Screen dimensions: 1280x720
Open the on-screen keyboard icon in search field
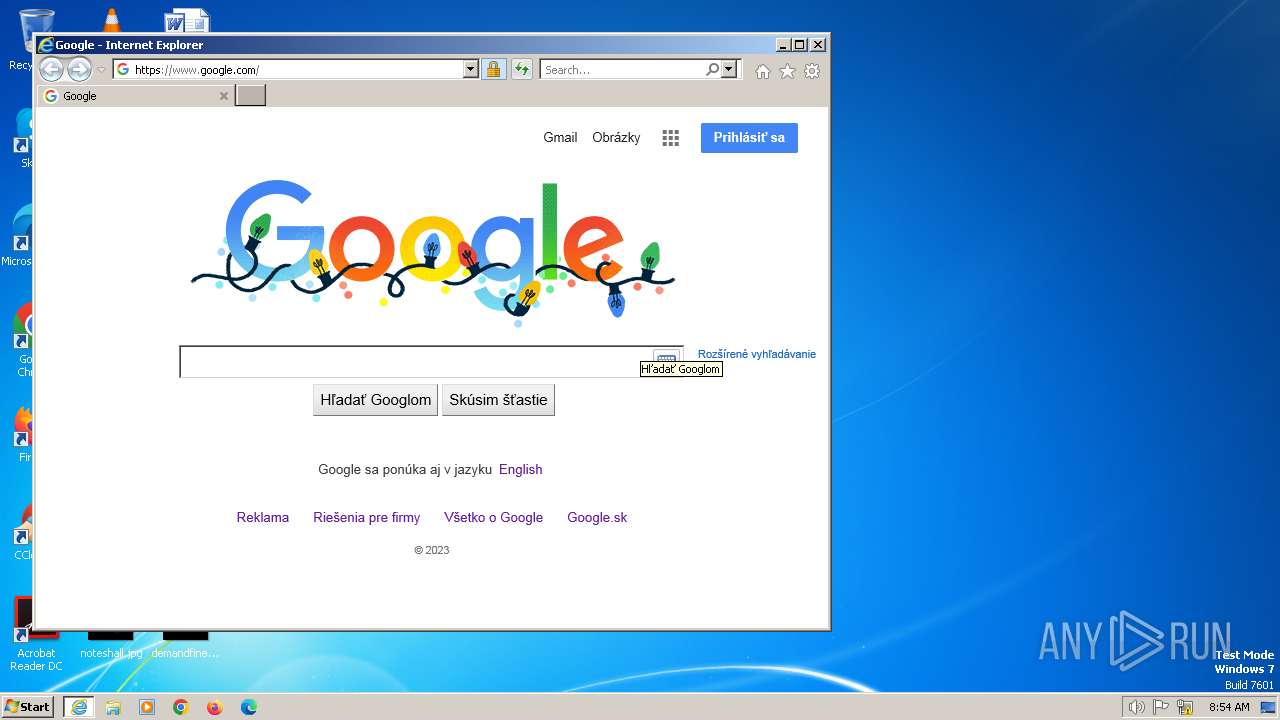pyautogui.click(x=666, y=357)
